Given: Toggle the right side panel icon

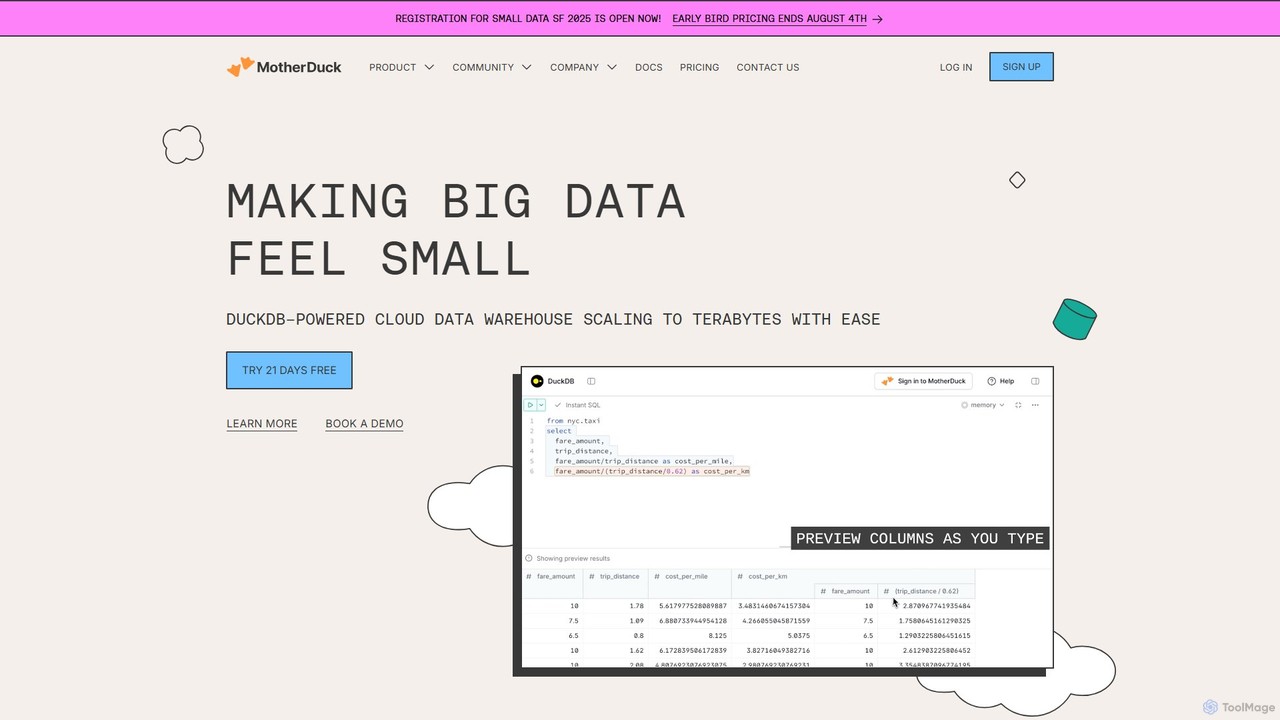Looking at the screenshot, I should [1035, 381].
